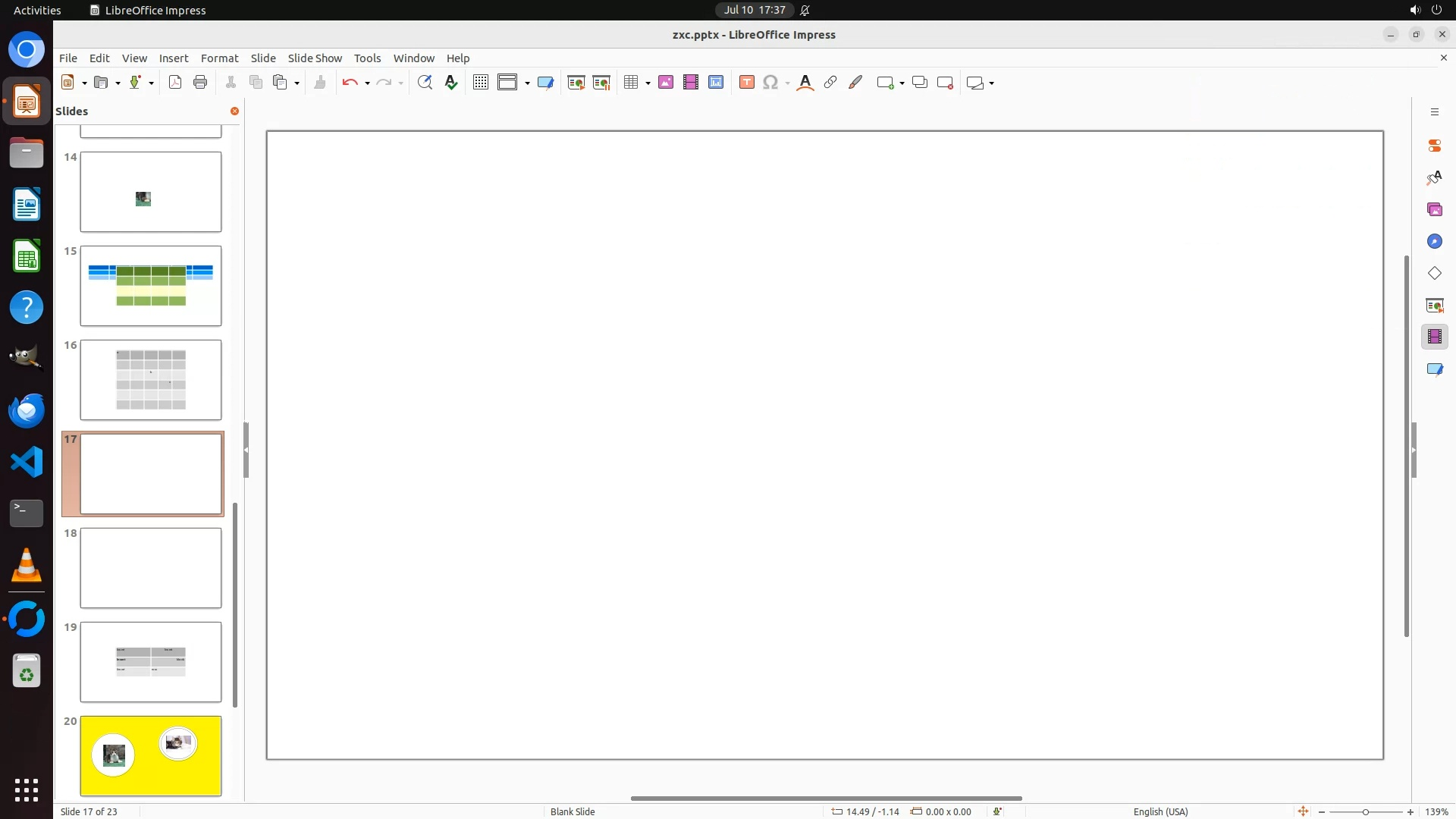Click the Print icon in toolbar

(x=200, y=83)
